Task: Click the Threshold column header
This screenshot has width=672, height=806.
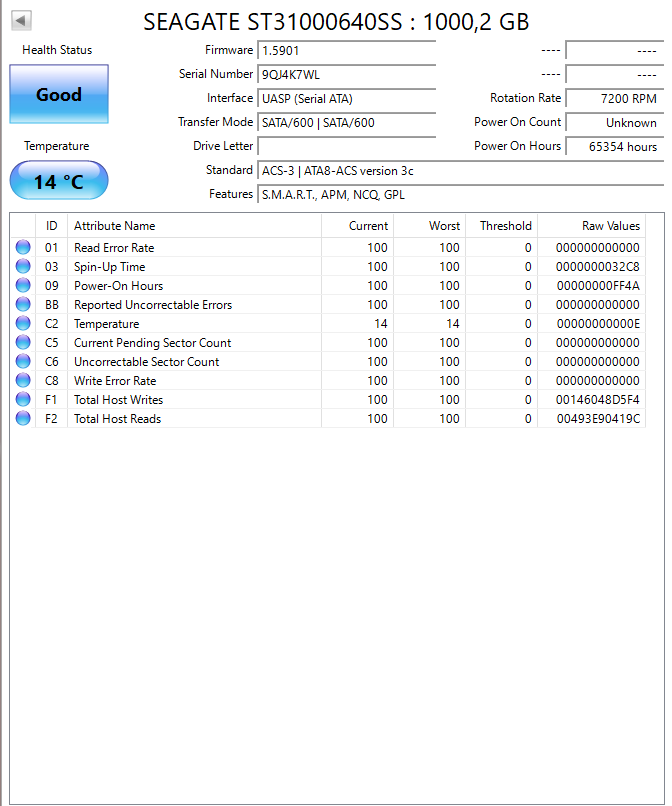Action: 501,226
